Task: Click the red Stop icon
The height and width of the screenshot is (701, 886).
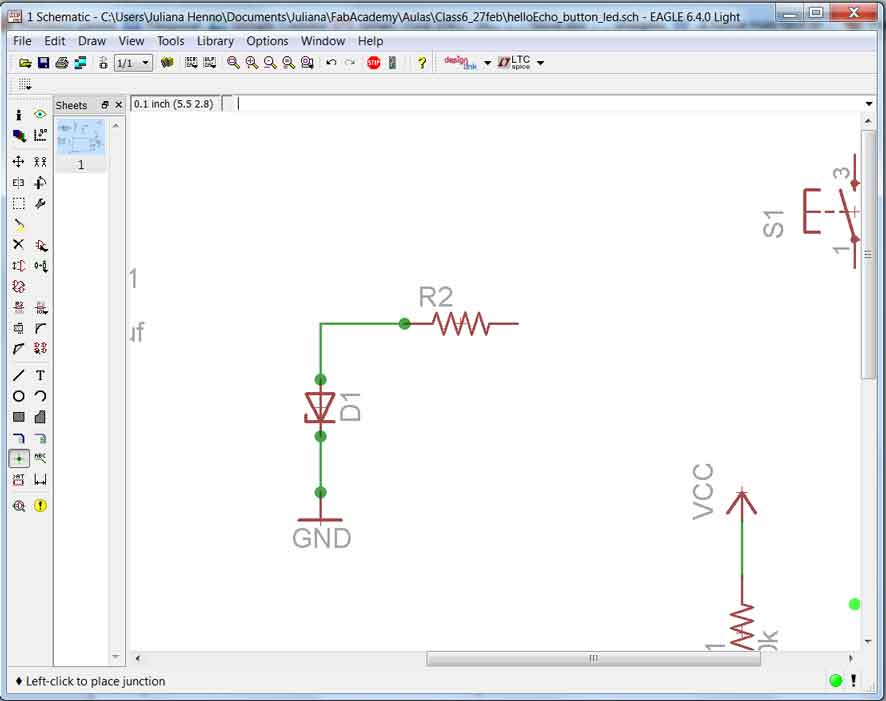Action: coord(373,63)
